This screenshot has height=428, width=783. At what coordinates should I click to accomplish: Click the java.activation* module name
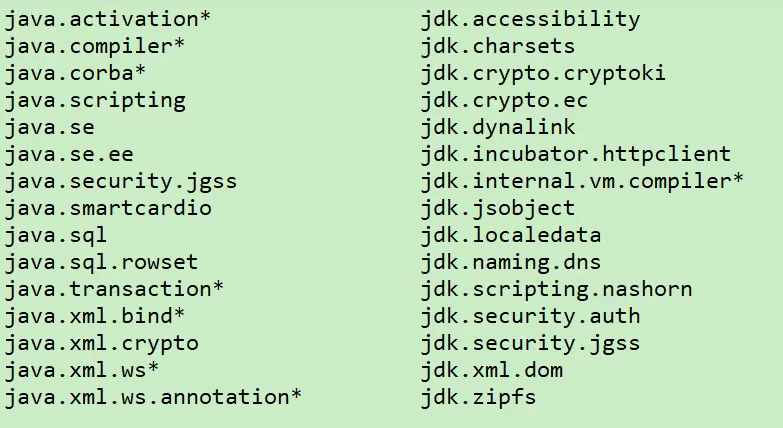pos(107,19)
